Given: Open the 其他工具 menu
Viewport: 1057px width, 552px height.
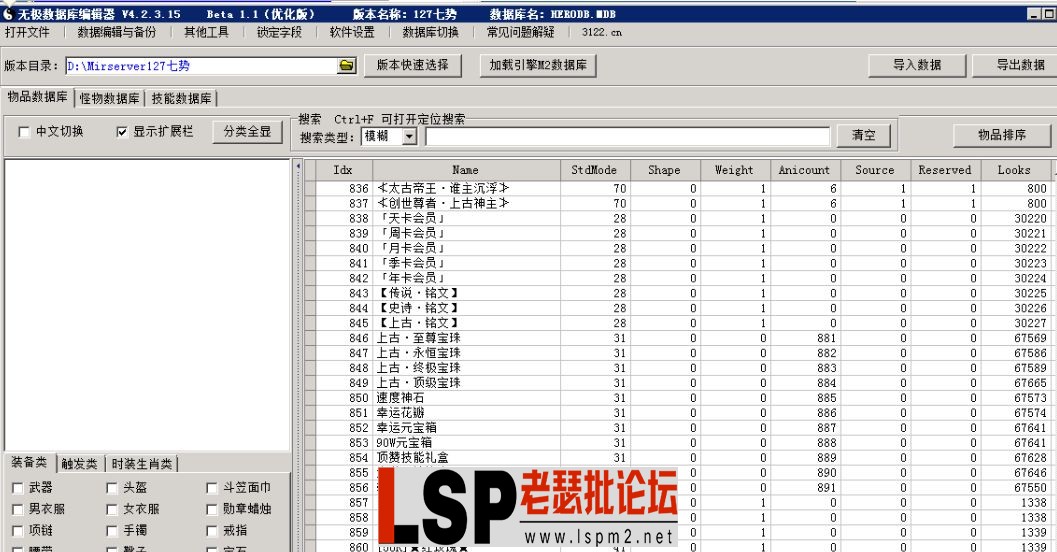Looking at the screenshot, I should coord(206,32).
